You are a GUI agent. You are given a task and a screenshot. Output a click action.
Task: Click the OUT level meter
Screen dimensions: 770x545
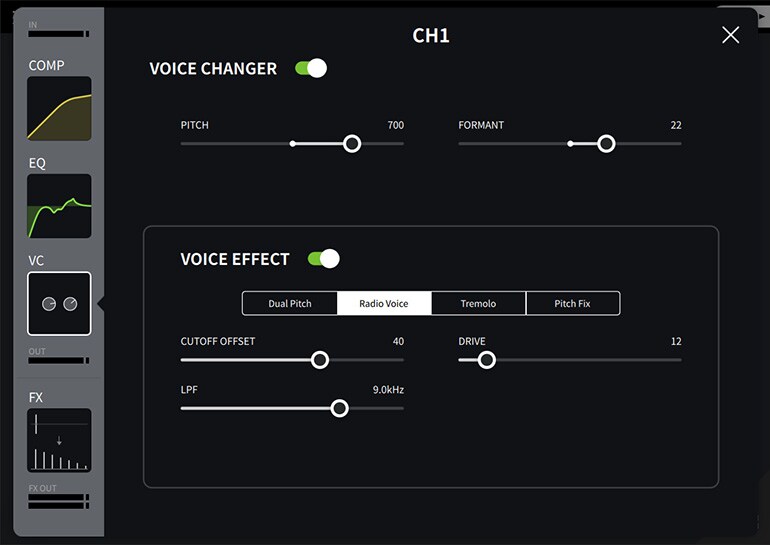(58, 361)
